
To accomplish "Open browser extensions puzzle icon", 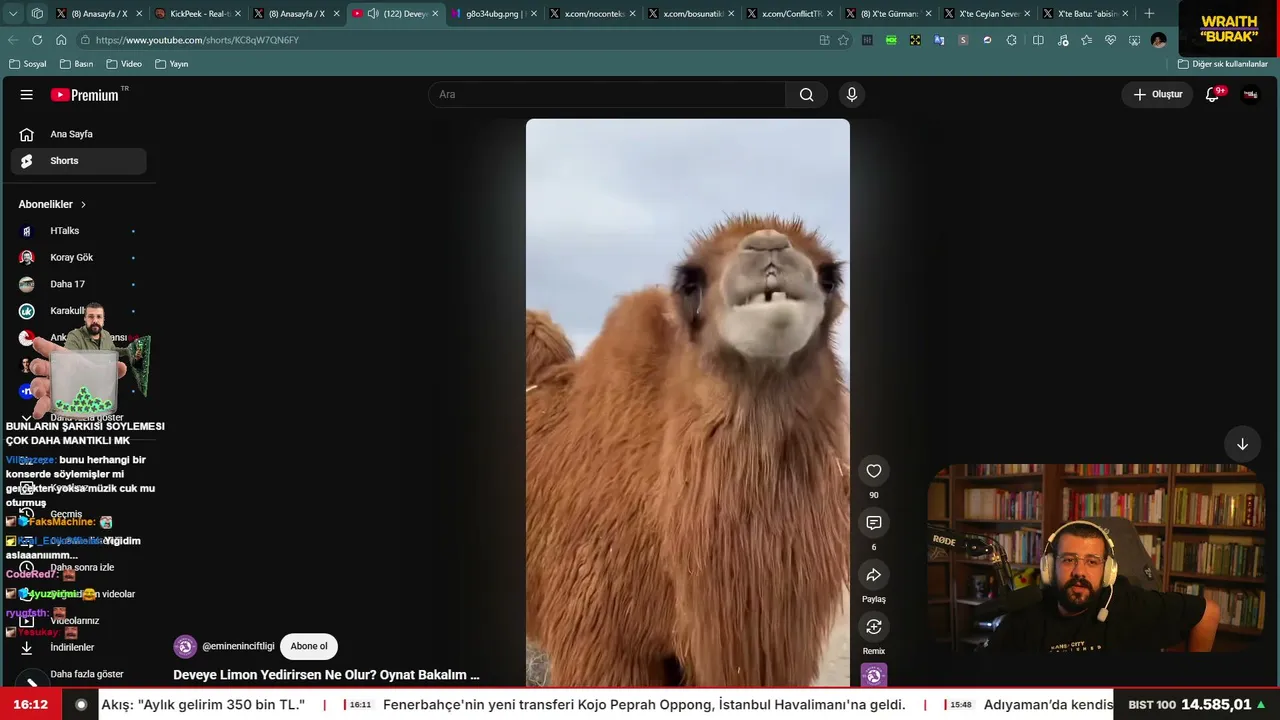I will pos(1012,40).
